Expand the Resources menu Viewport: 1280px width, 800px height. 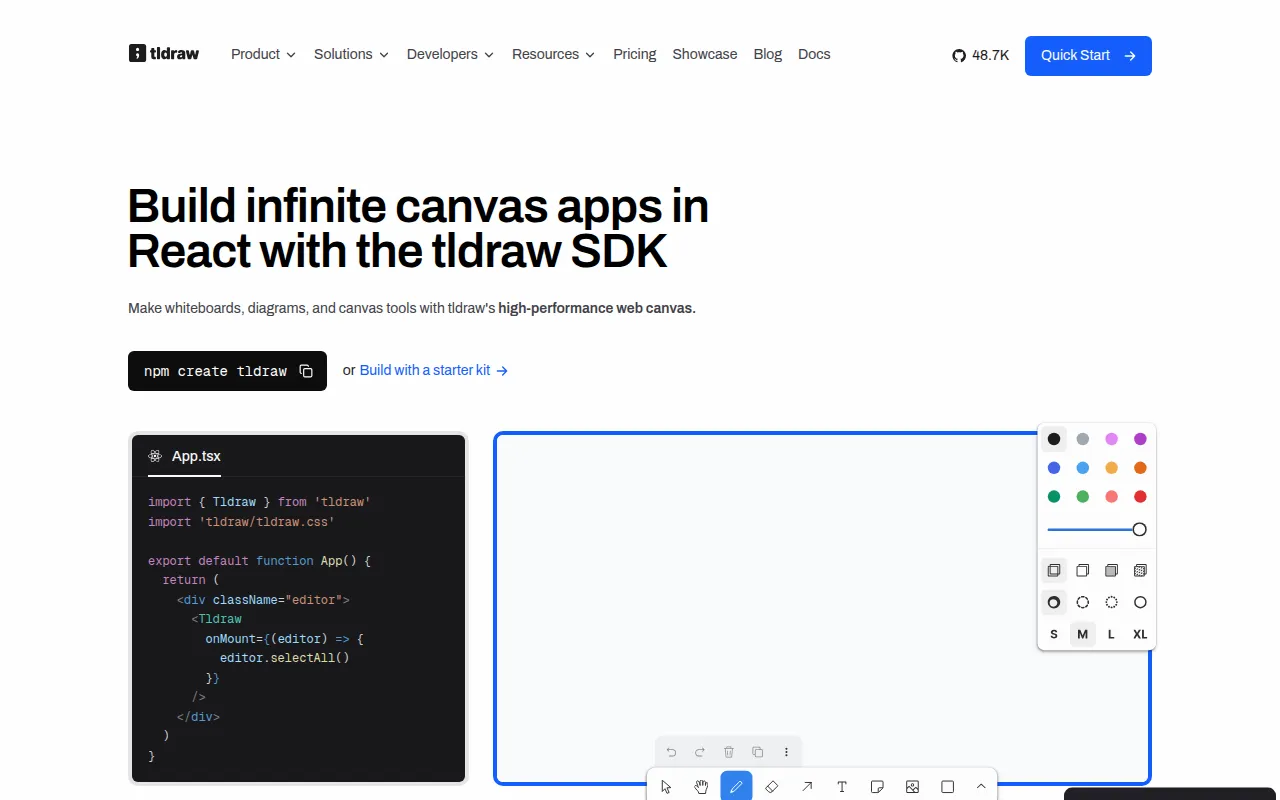coord(553,54)
